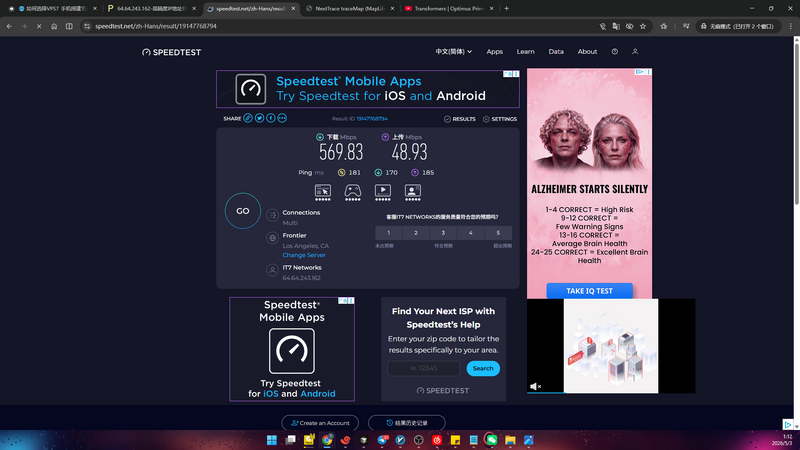Open more share options ellipsis icon
The image size is (800, 450).
pyautogui.click(x=282, y=118)
